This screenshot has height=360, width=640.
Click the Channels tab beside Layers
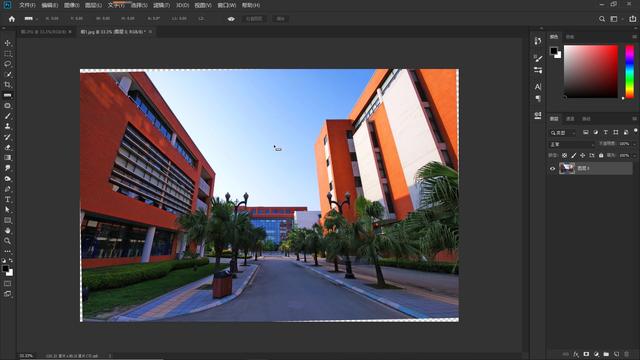point(570,119)
